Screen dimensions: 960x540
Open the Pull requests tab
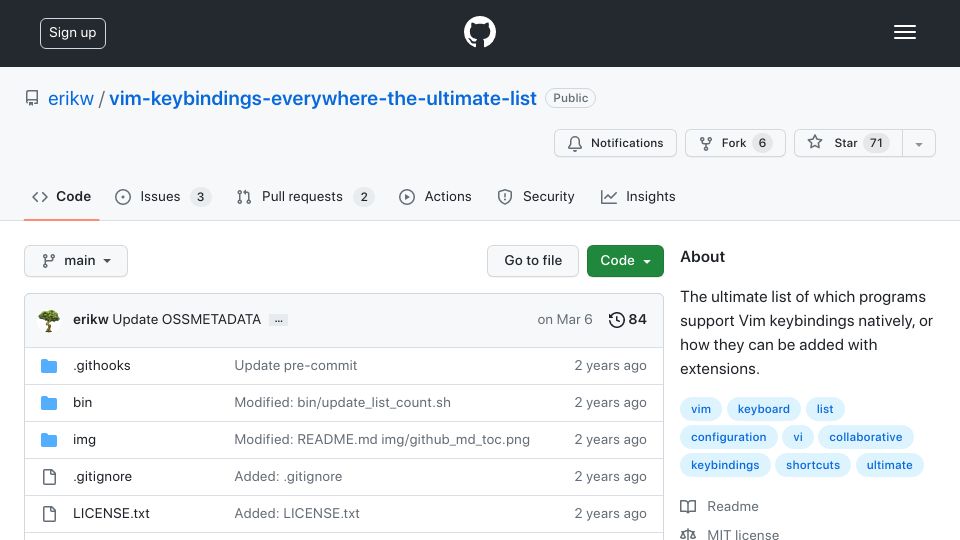point(305,197)
